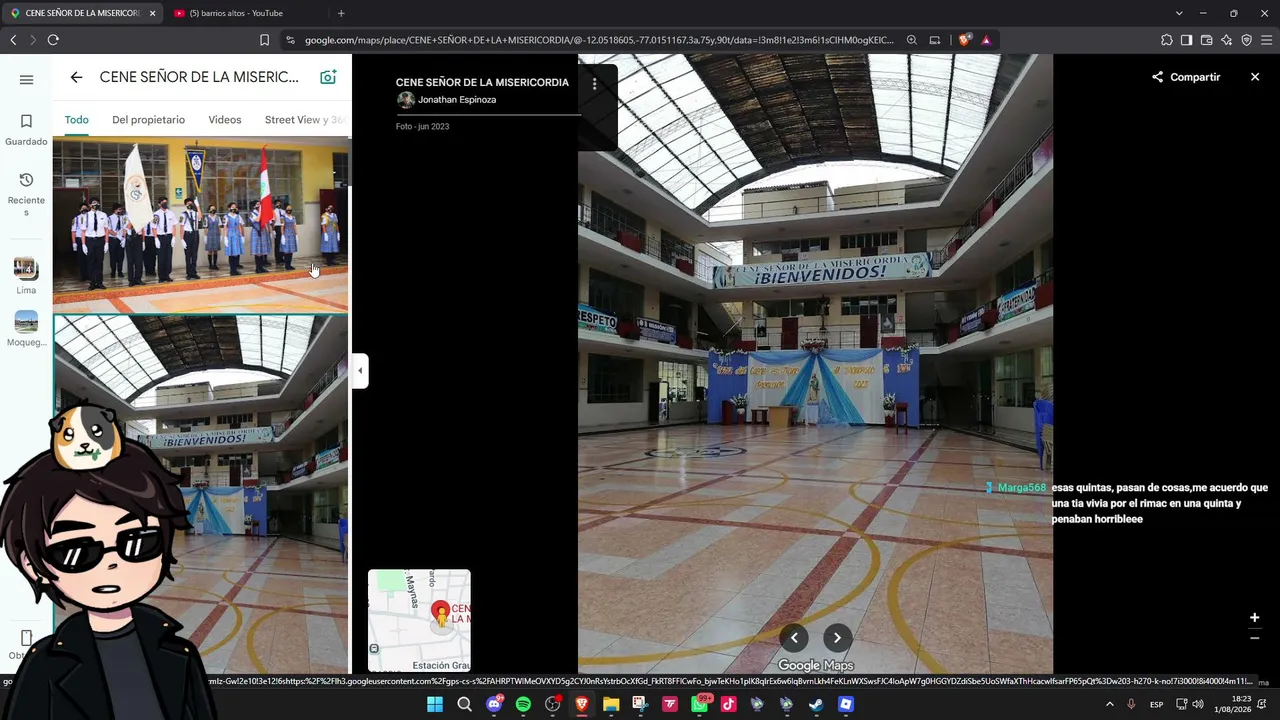Open the Brave Shields panel
Viewport: 1280px width, 720px height.
pos(964,40)
